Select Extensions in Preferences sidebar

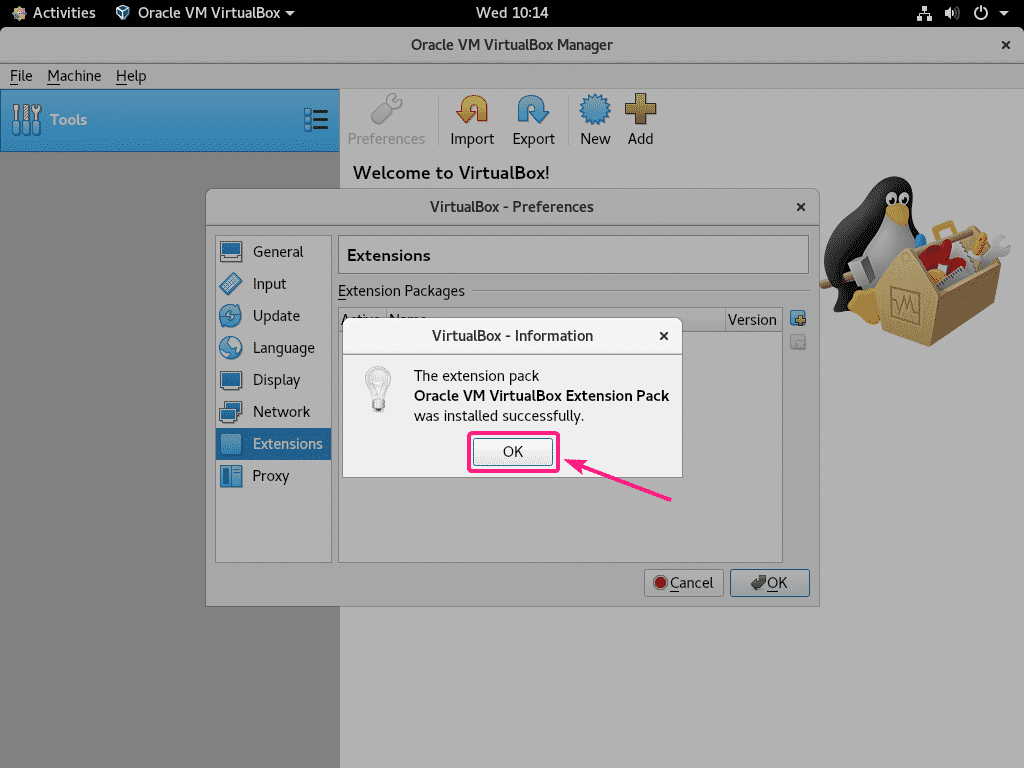point(274,443)
